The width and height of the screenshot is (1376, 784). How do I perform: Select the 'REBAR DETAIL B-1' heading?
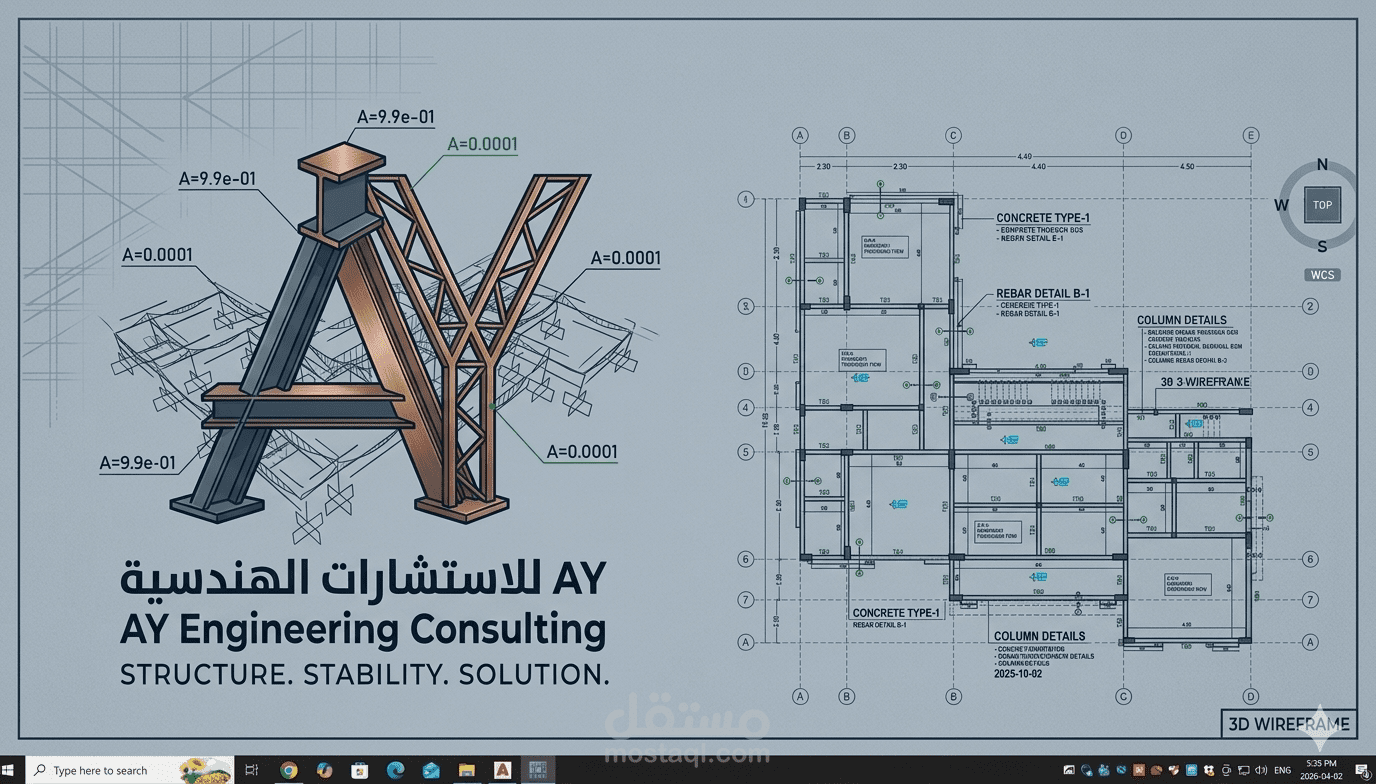tap(1043, 294)
